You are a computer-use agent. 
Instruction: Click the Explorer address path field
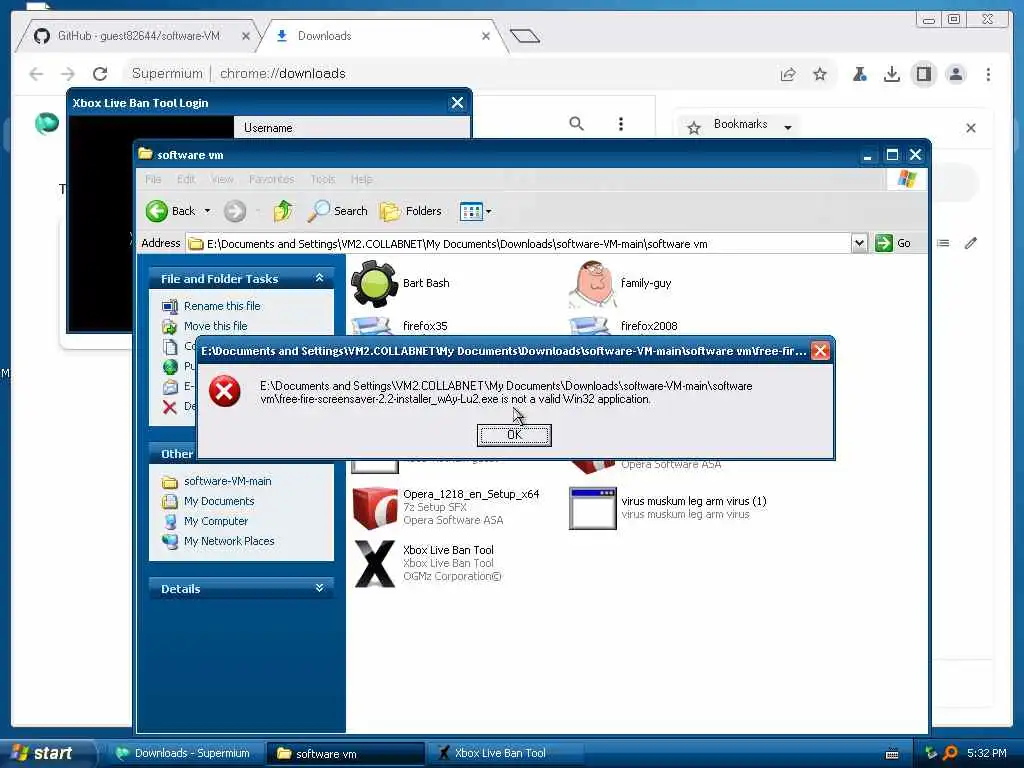519,244
